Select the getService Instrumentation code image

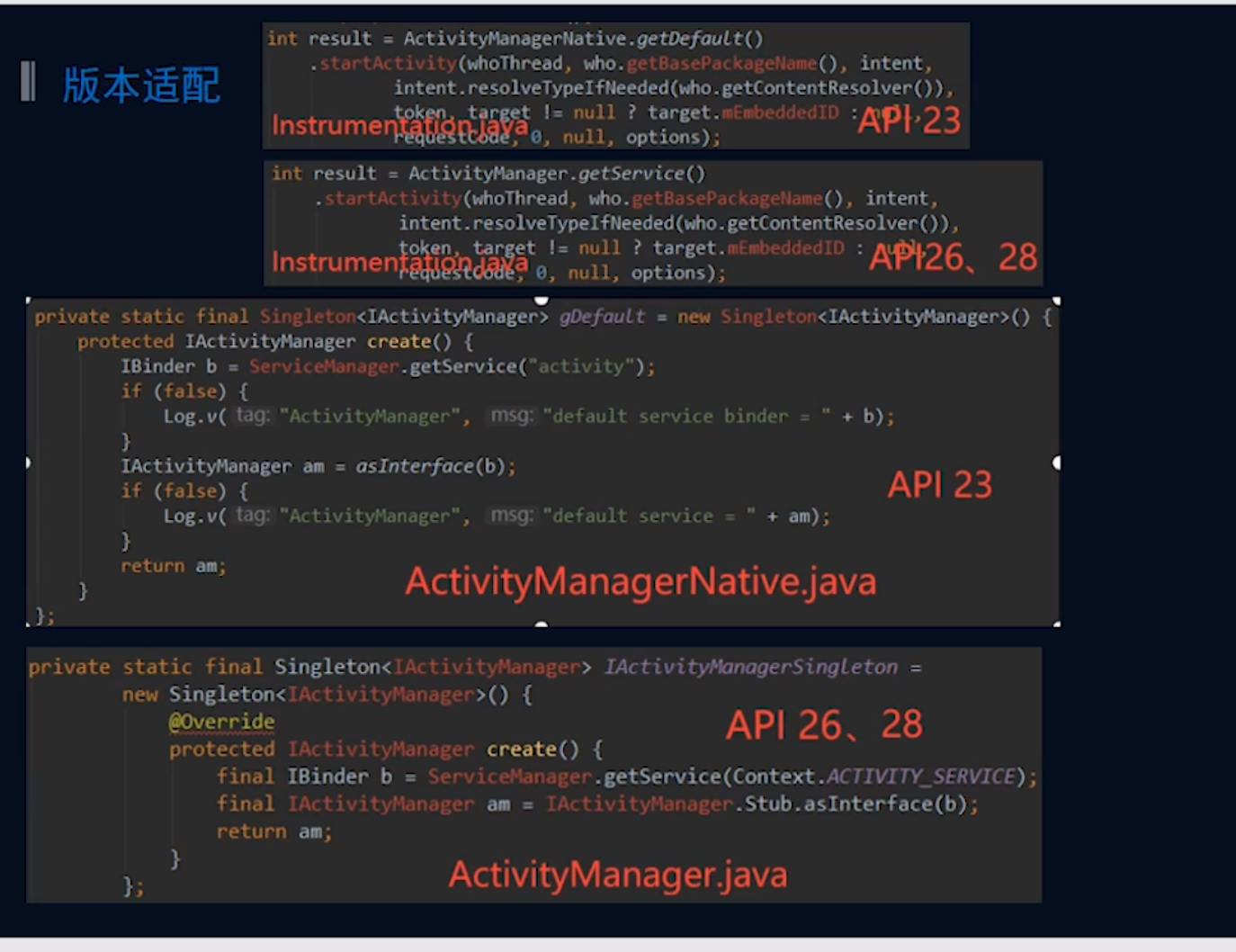[653, 223]
